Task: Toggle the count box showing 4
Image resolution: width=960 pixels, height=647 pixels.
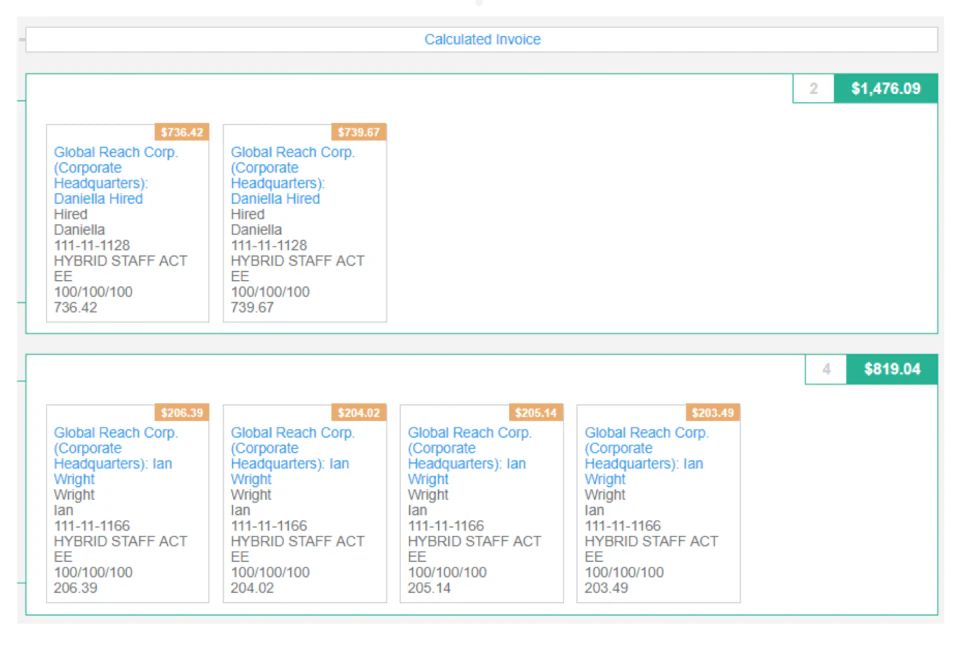Action: (x=826, y=369)
